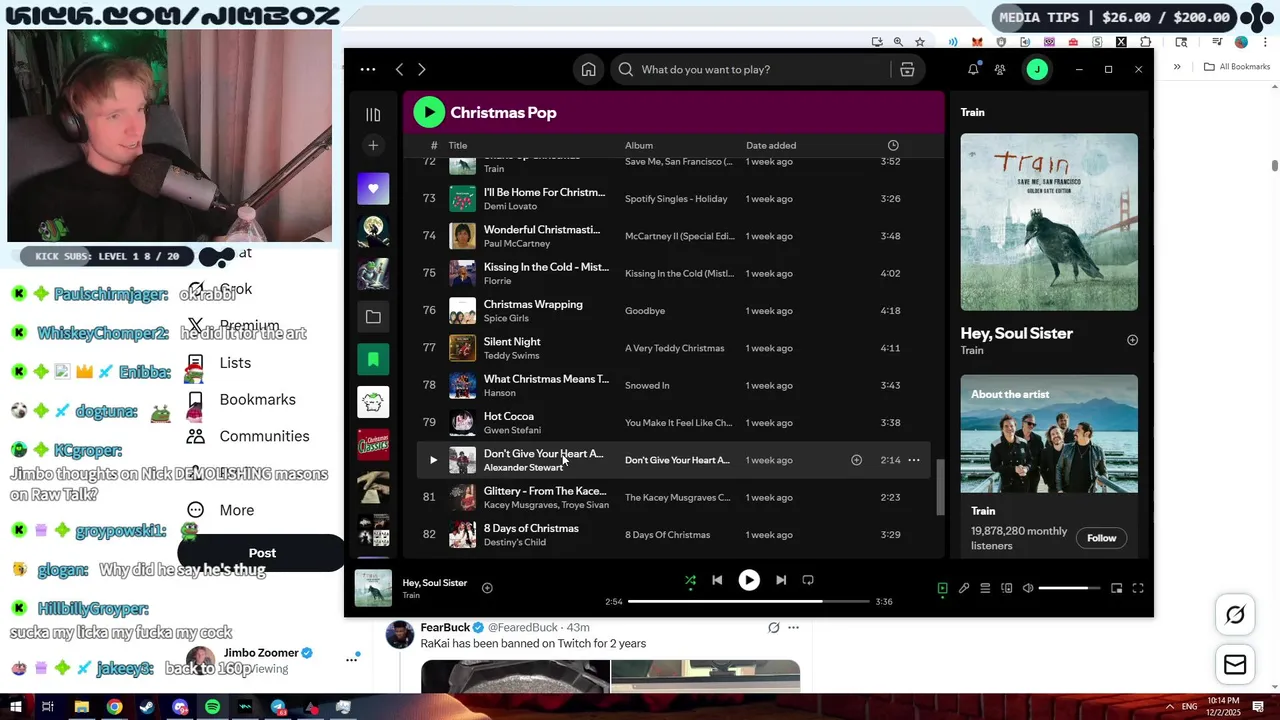Open the Spotify Browse icon in search bar

[x=907, y=69]
